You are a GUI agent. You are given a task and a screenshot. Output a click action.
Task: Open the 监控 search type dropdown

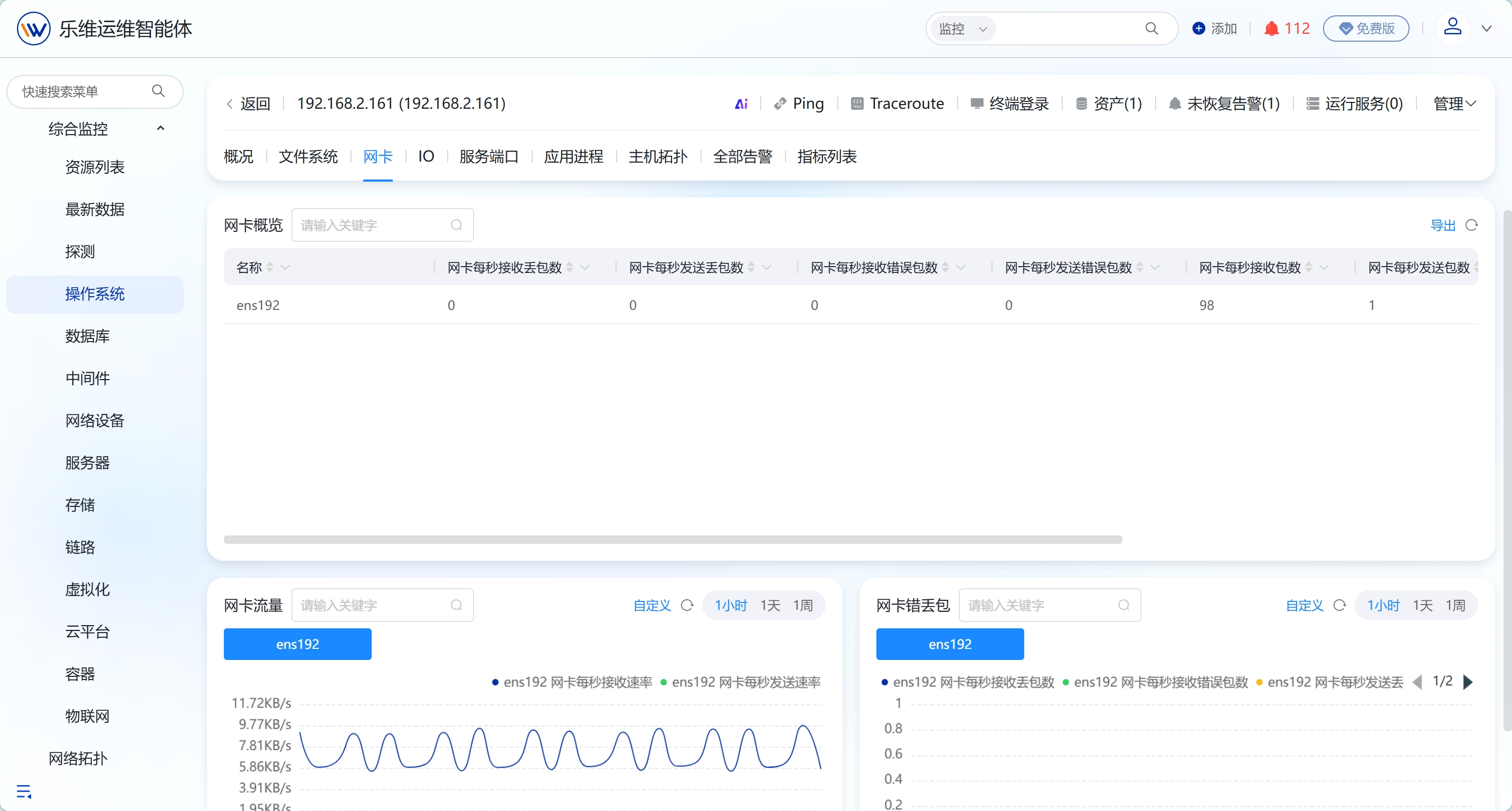point(962,28)
